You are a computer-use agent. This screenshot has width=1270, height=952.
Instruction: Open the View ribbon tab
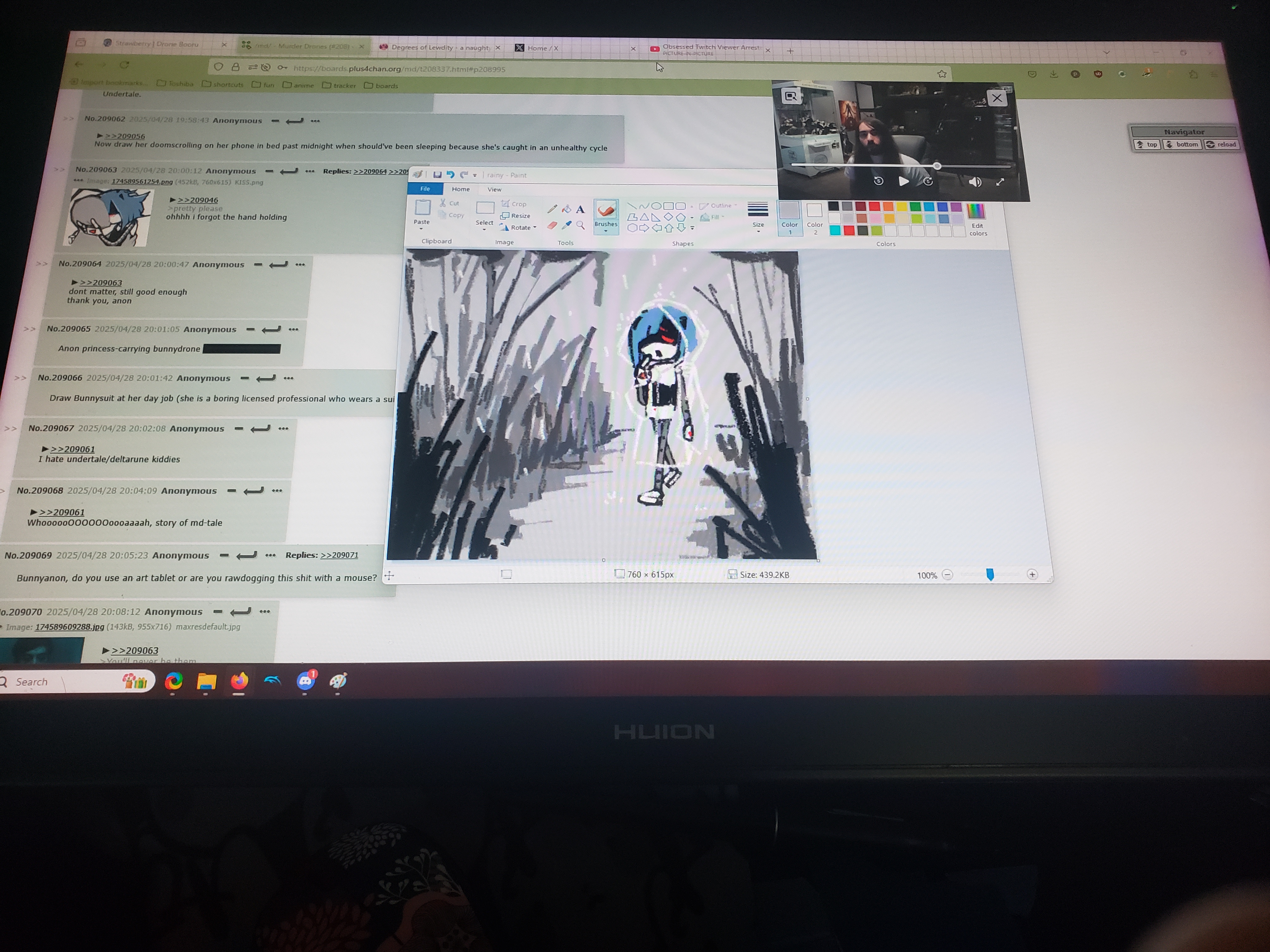point(494,190)
